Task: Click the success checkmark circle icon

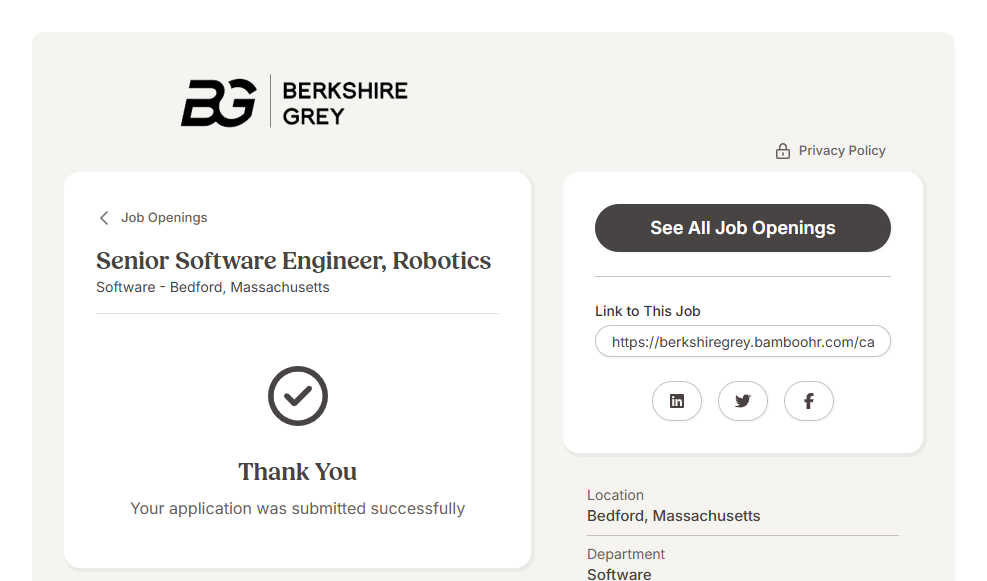Action: tap(298, 396)
